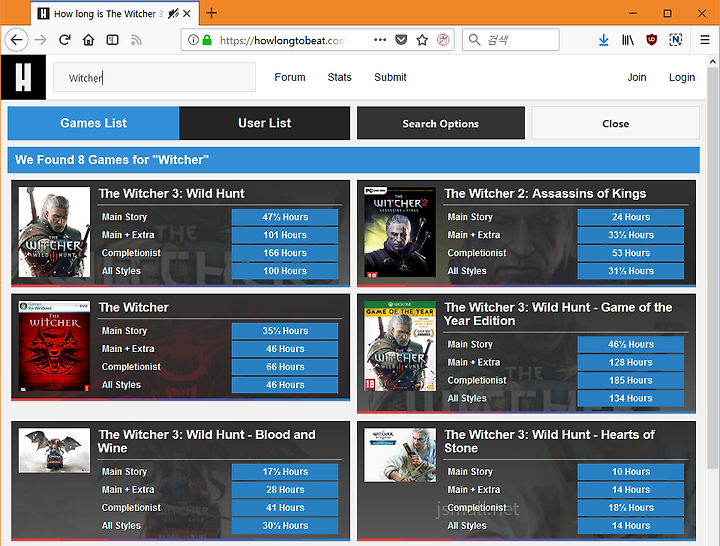The height and width of the screenshot is (546, 720).
Task: Click the page scrollbar up arrow
Action: point(712,61)
